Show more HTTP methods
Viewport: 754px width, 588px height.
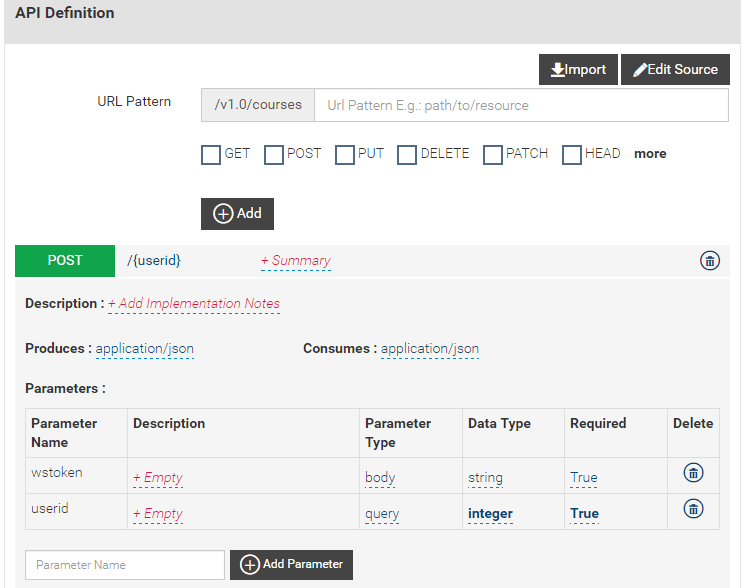650,154
